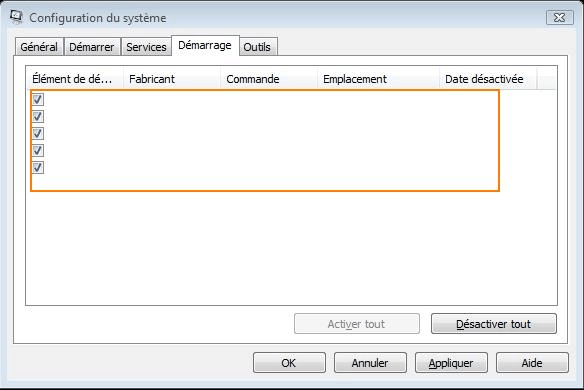This screenshot has height=390, width=584.
Task: Click the Emplacement column header
Action: 378,79
